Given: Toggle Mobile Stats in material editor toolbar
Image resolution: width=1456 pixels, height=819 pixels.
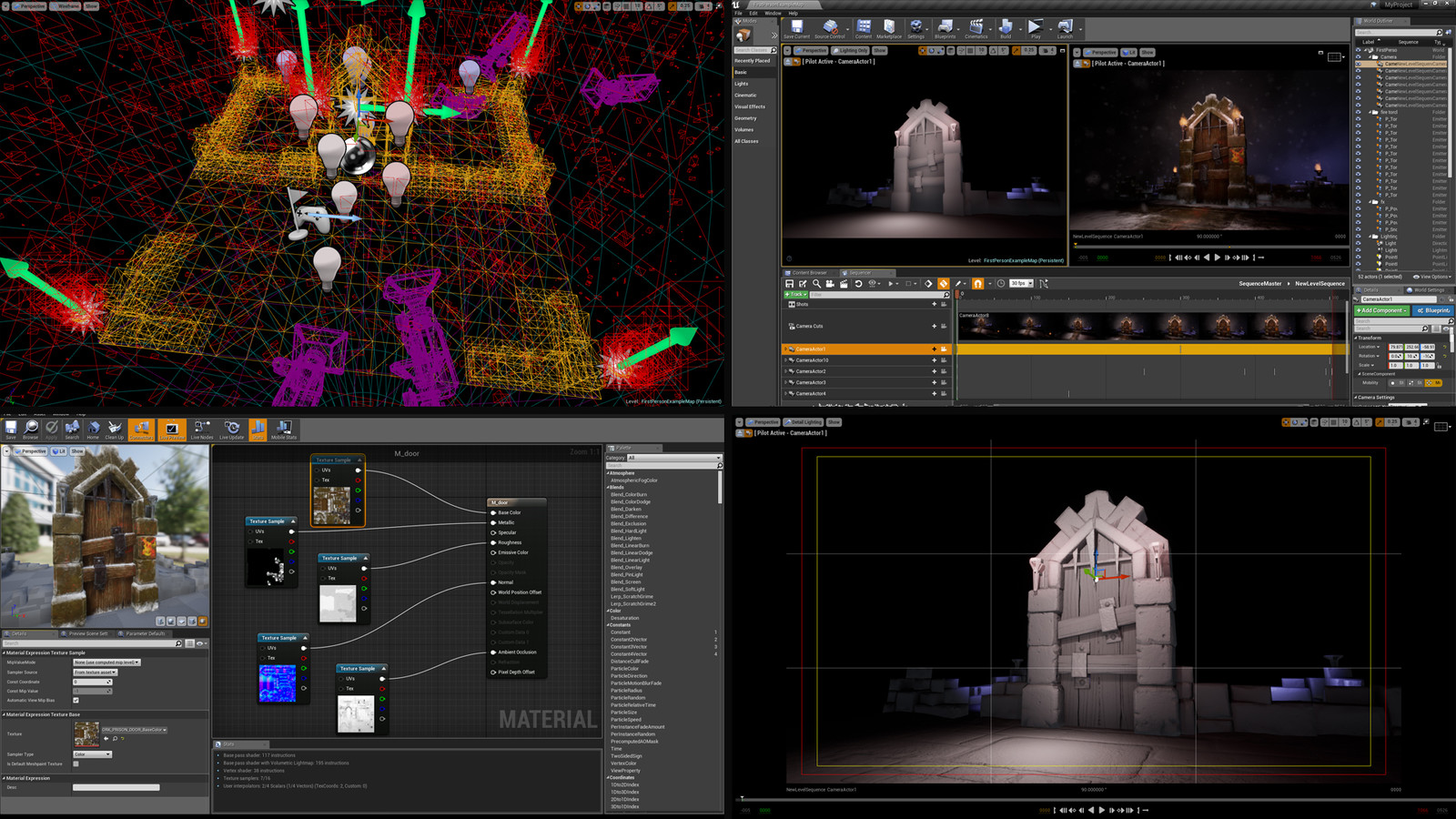Looking at the screenshot, I should pyautogui.click(x=284, y=430).
